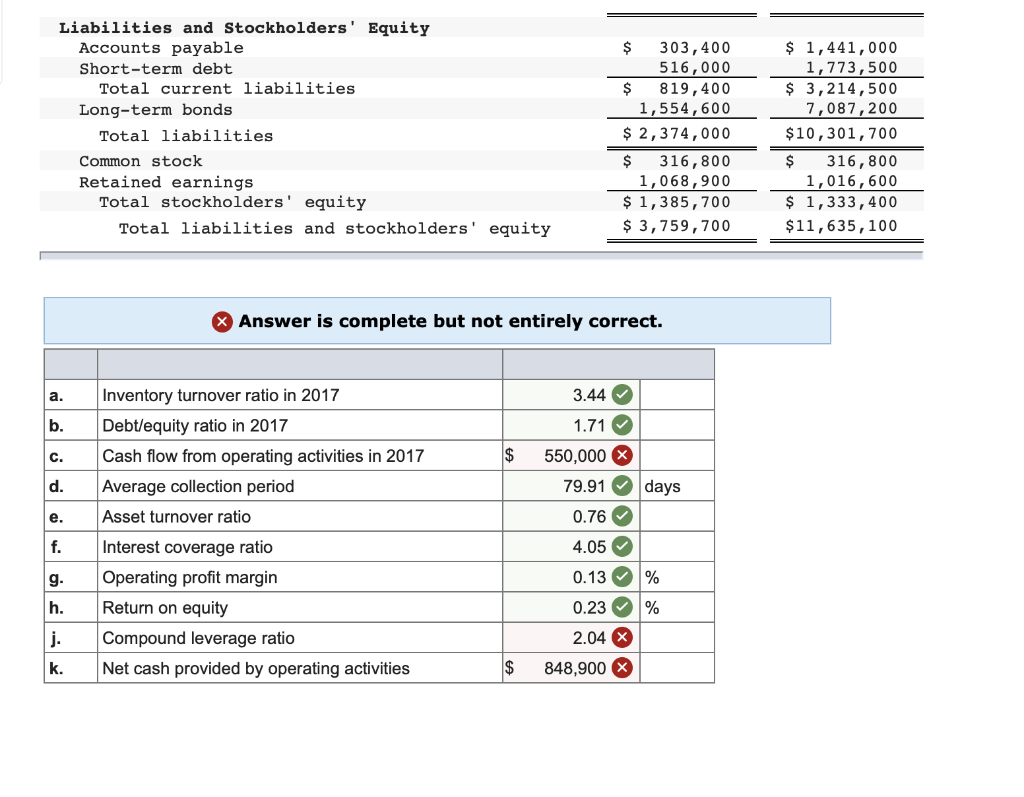Select the cash flow value 550,000

(x=575, y=456)
